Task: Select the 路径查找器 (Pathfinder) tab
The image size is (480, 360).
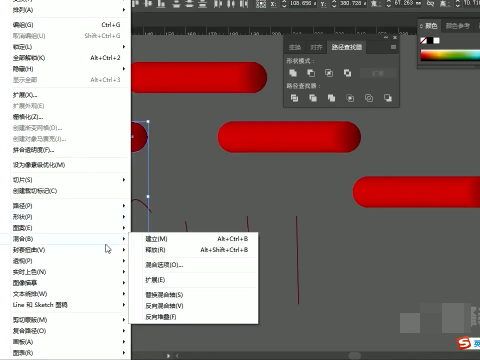Action: (x=347, y=47)
